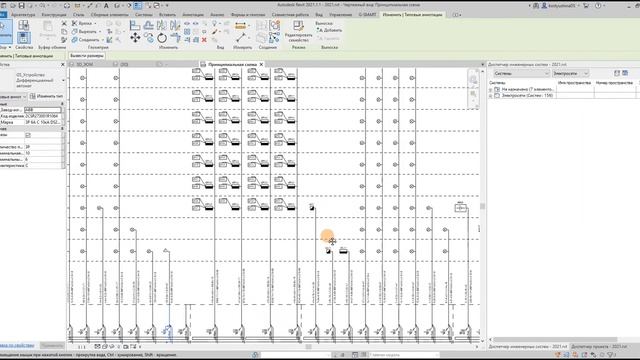The image size is (640, 360).
Task: Open the Properties help link at the bottom left
Action: pos(17,346)
